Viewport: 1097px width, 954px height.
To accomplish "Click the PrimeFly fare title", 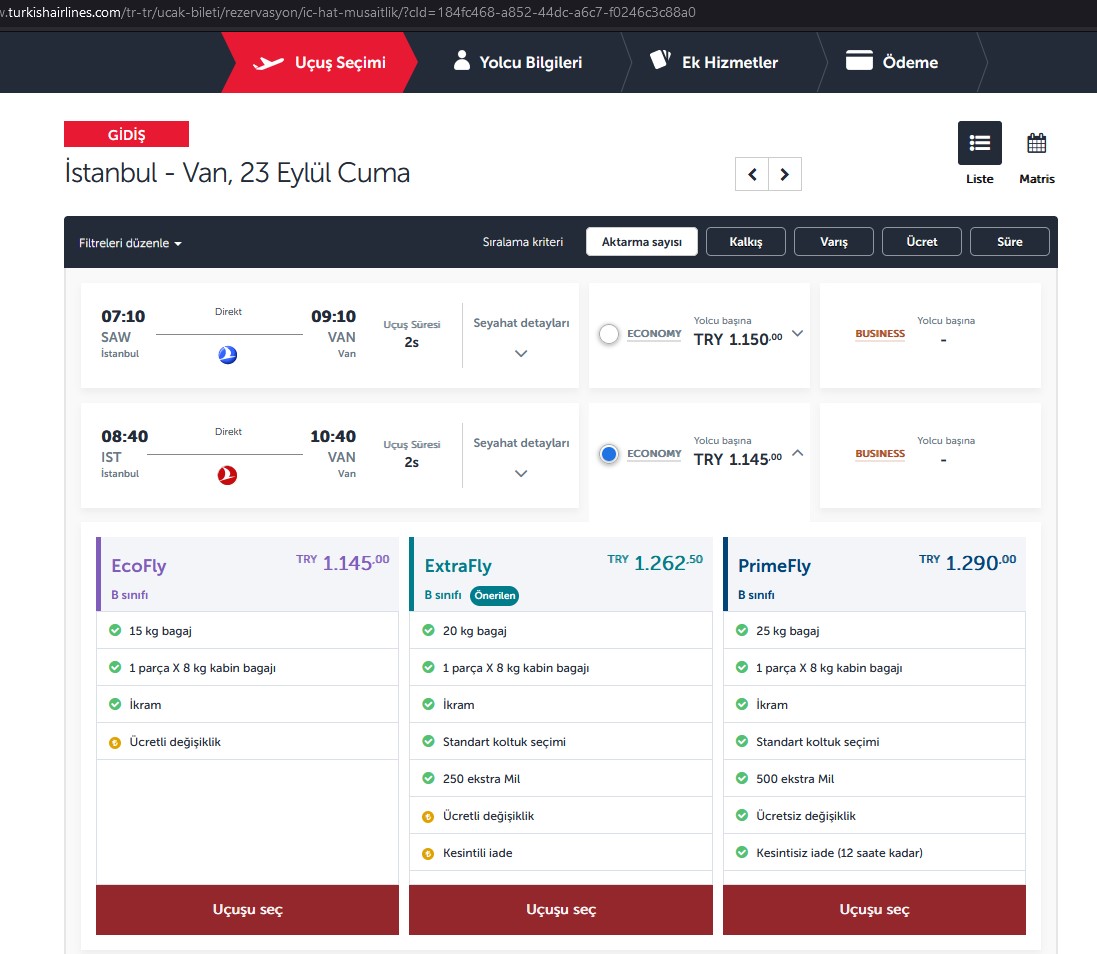I will (774, 566).
